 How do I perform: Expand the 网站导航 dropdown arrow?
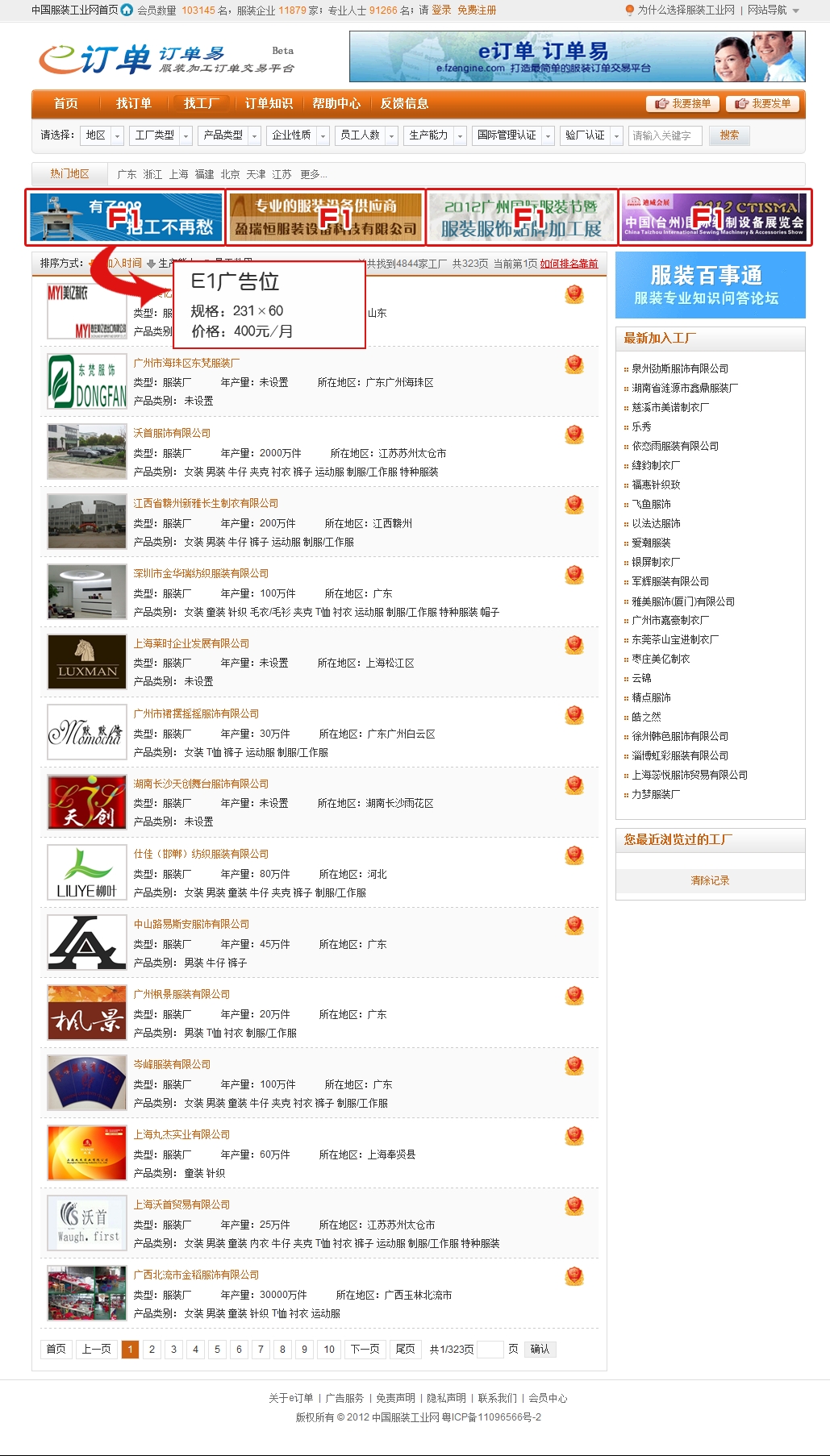tap(796, 10)
